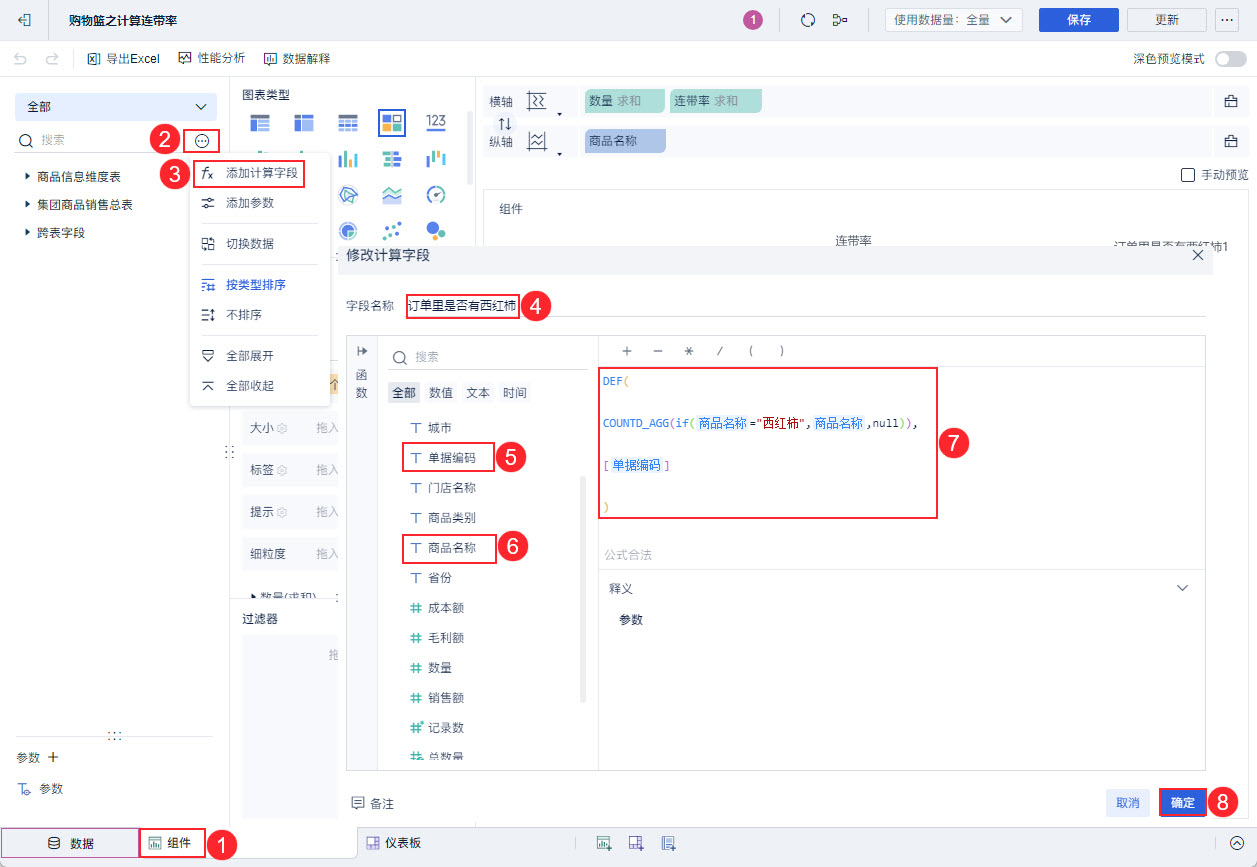The image size is (1257, 867).
Task: Select the column bar chart type icon
Action: point(348,159)
